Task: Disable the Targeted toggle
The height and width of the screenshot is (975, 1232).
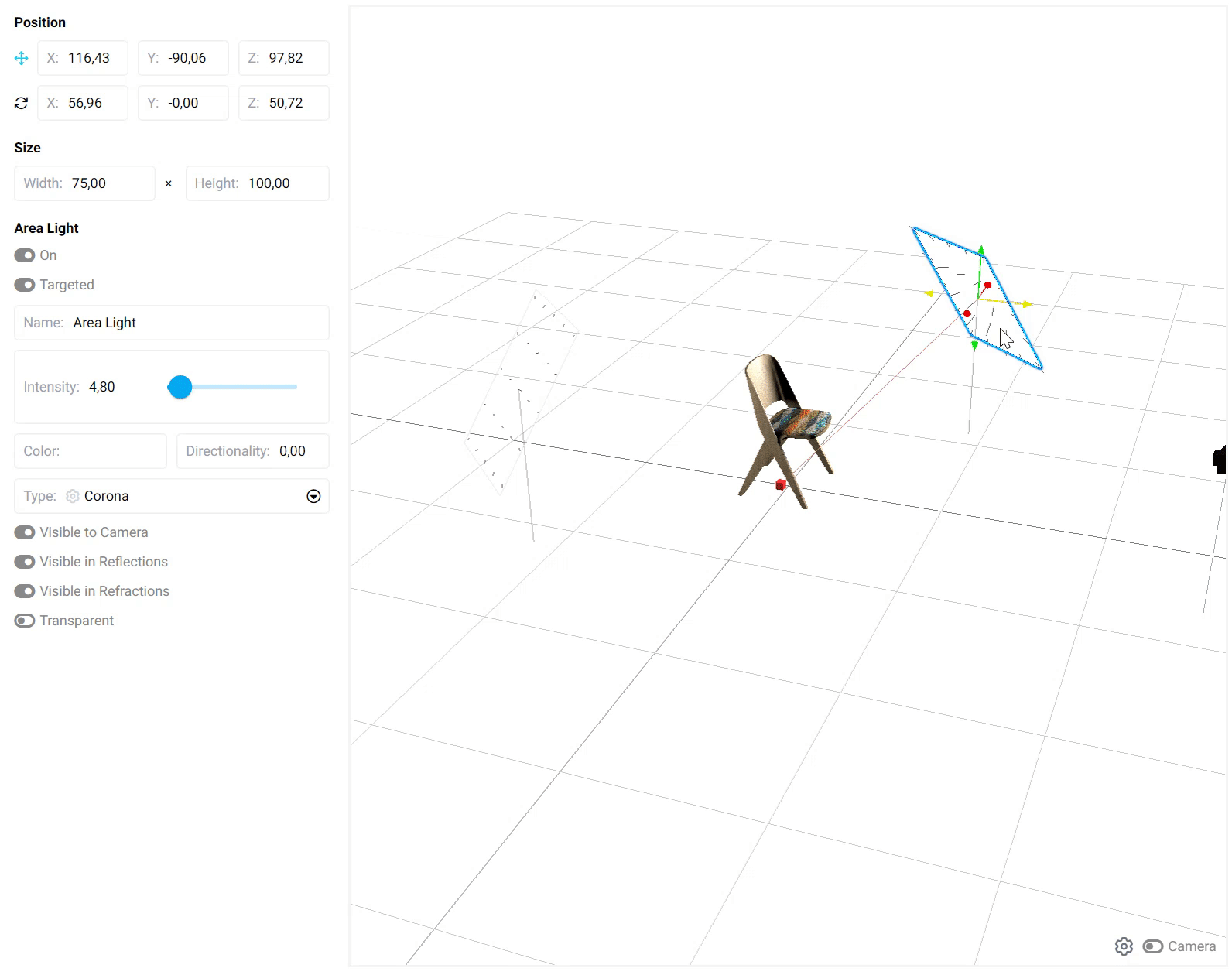Action: click(25, 285)
